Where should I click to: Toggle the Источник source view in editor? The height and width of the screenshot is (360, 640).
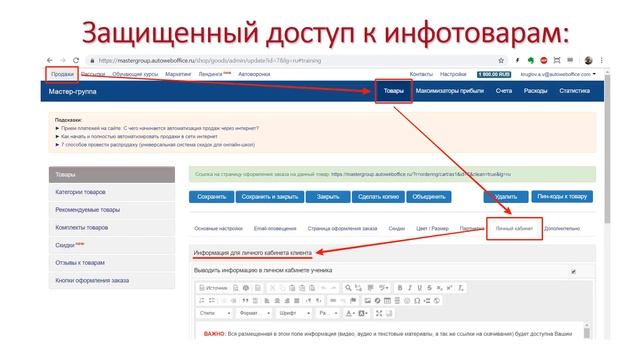213,288
